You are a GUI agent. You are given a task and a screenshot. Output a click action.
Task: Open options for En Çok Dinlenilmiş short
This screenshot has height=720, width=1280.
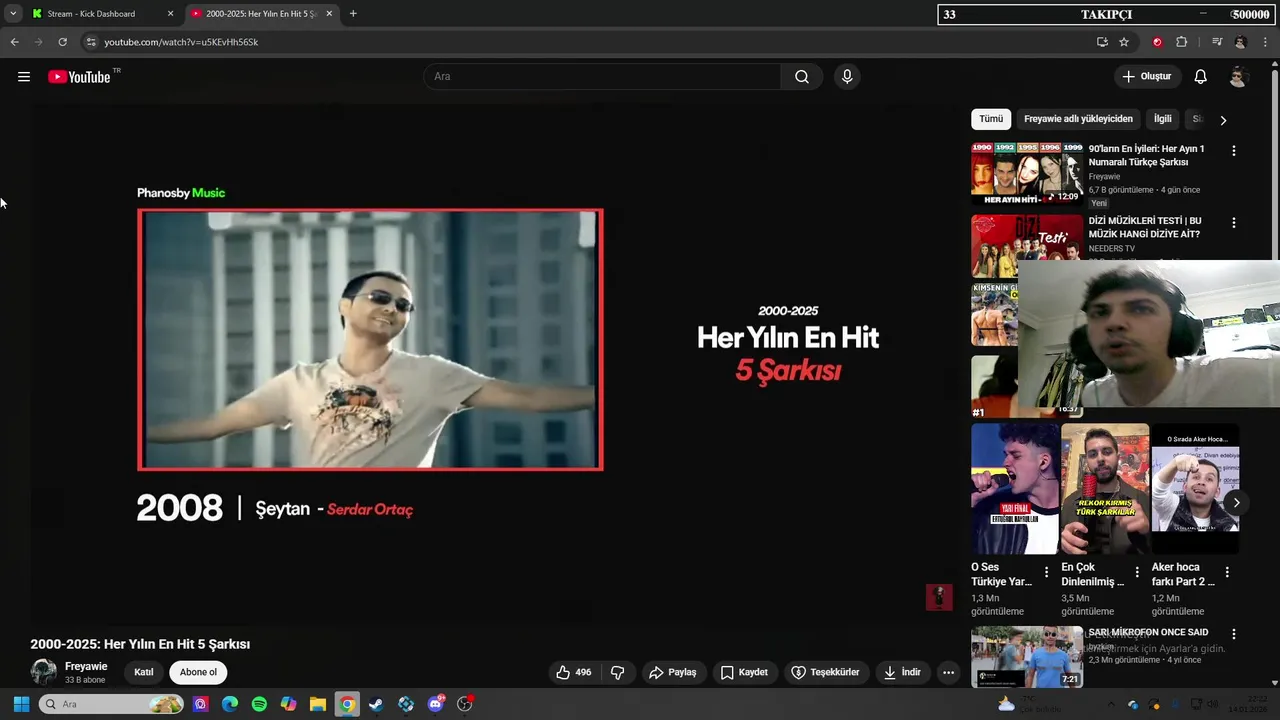(1136, 573)
